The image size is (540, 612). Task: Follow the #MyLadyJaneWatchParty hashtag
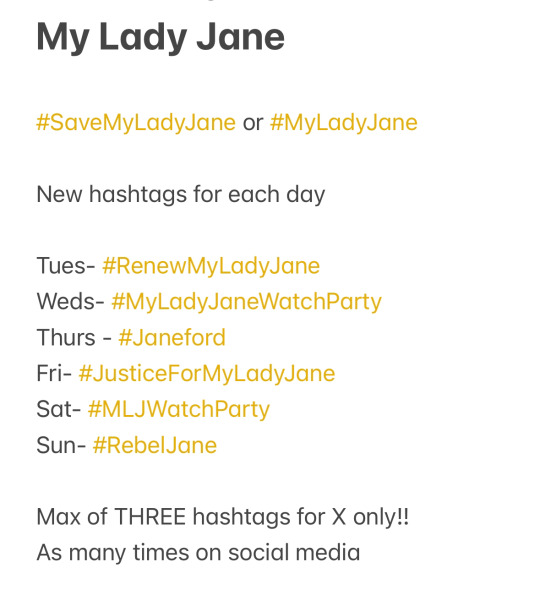pos(246,302)
